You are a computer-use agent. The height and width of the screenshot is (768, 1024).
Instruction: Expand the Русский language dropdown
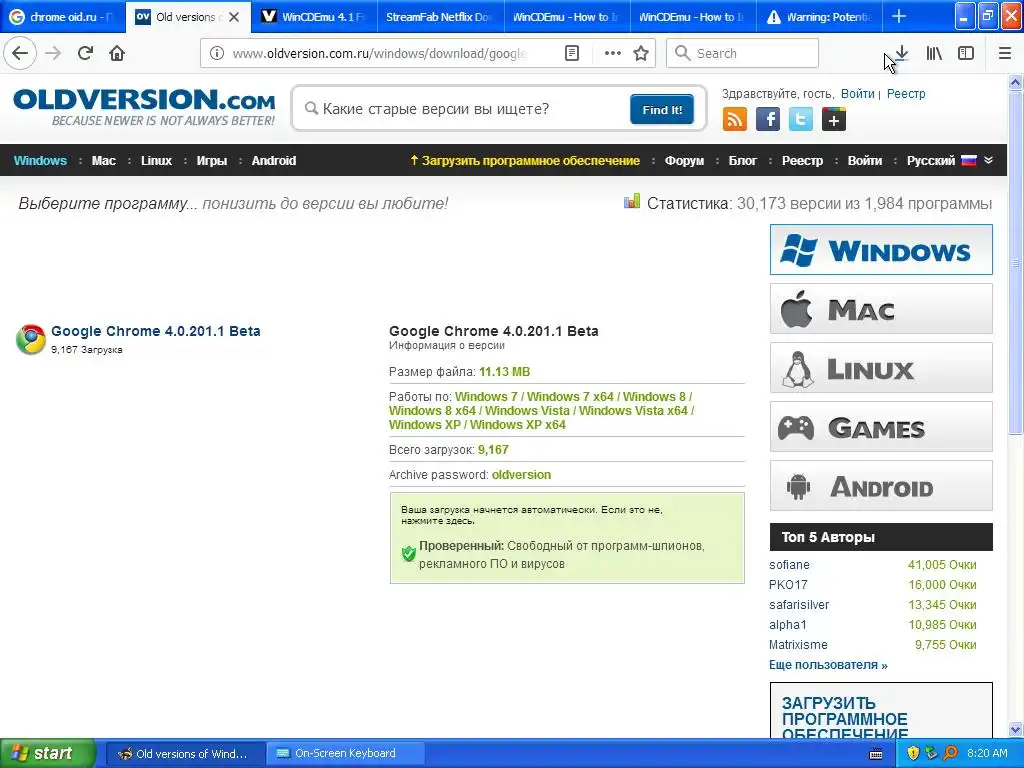click(x=950, y=161)
